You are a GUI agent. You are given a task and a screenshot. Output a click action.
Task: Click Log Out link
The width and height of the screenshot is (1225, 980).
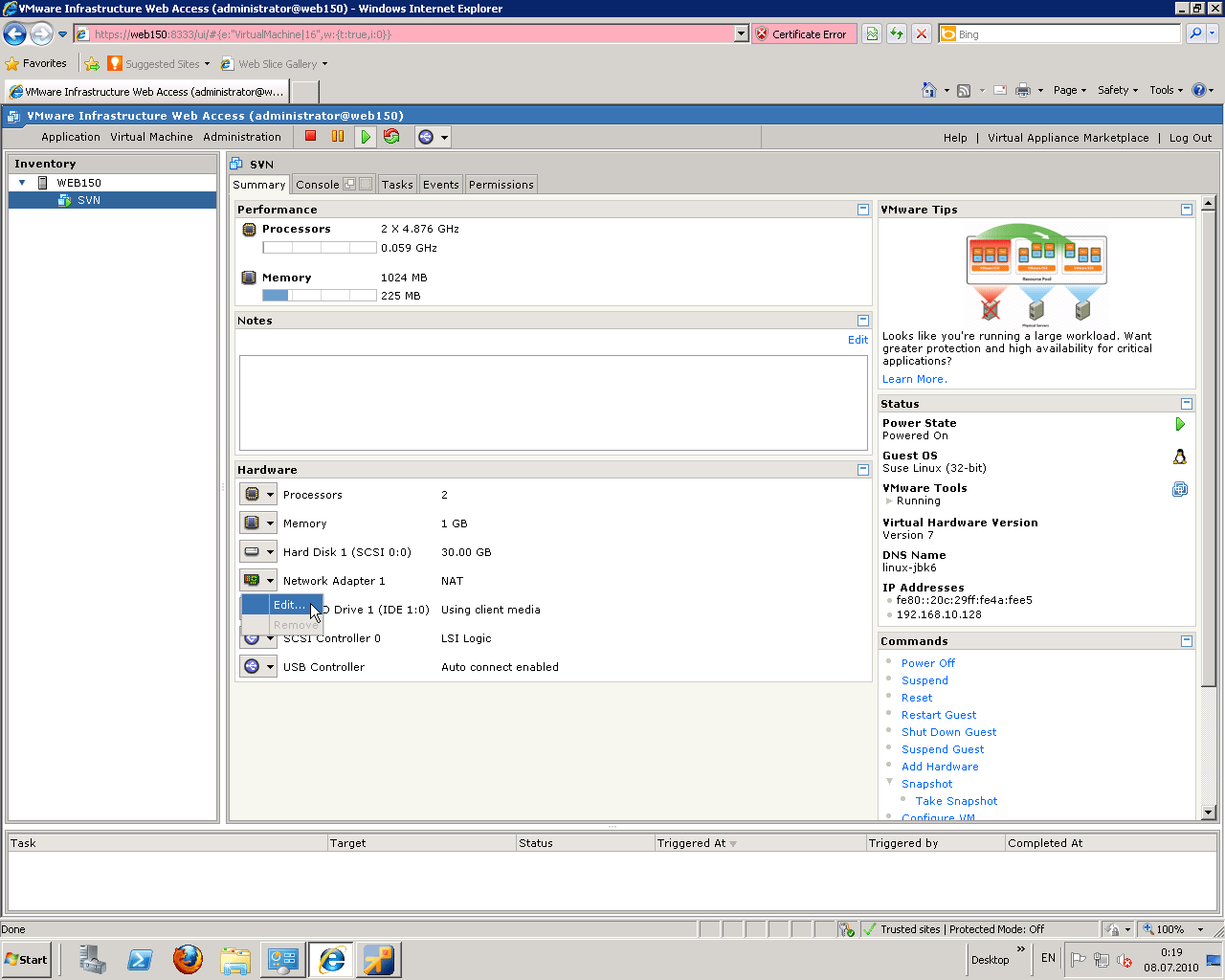tap(1191, 138)
